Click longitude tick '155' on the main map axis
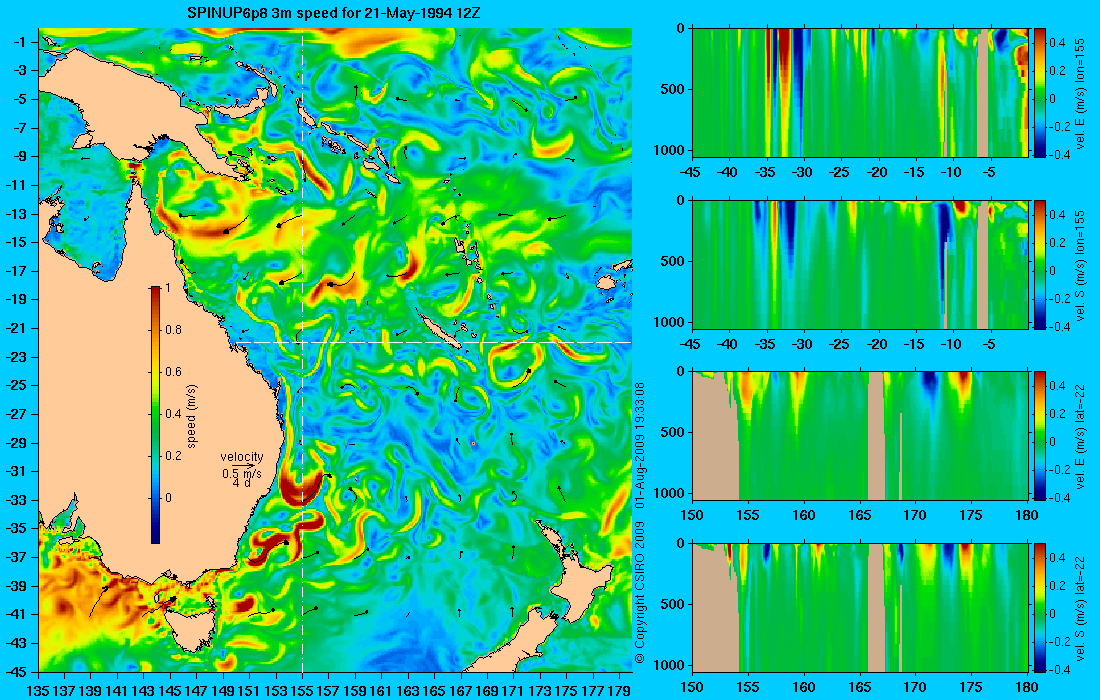 [x=302, y=691]
